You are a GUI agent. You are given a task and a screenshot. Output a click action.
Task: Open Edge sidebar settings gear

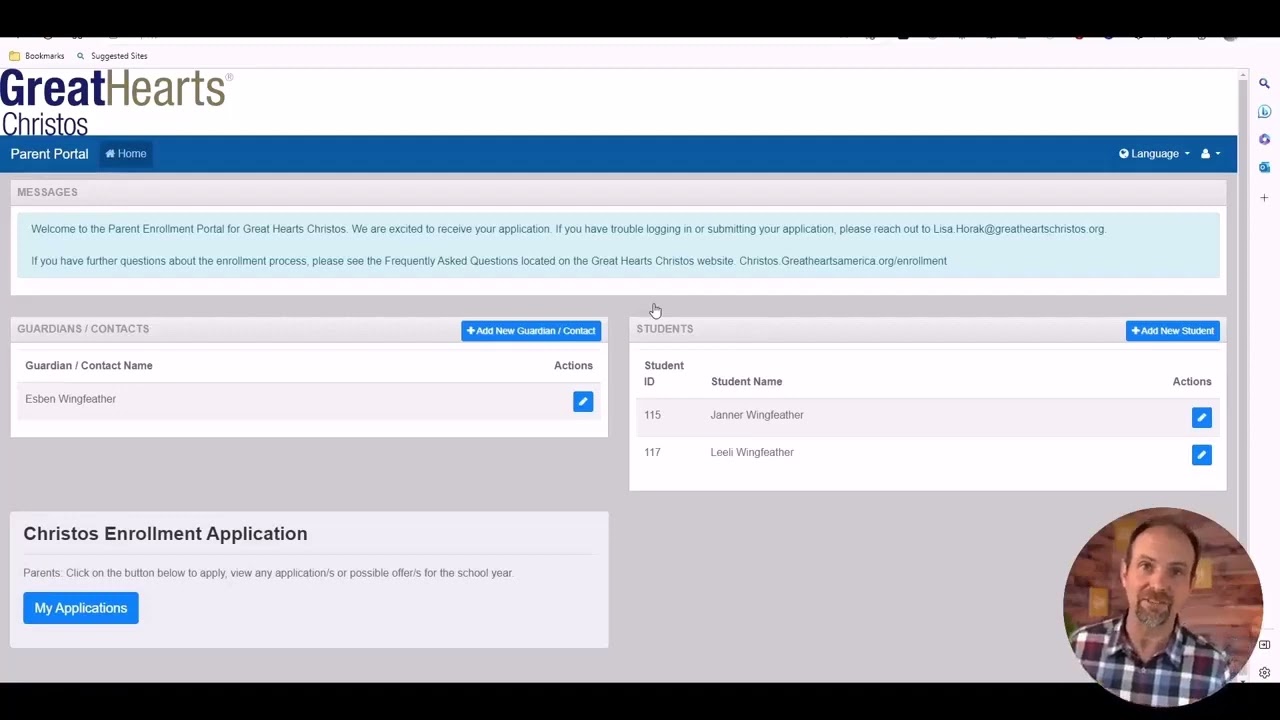1264,673
